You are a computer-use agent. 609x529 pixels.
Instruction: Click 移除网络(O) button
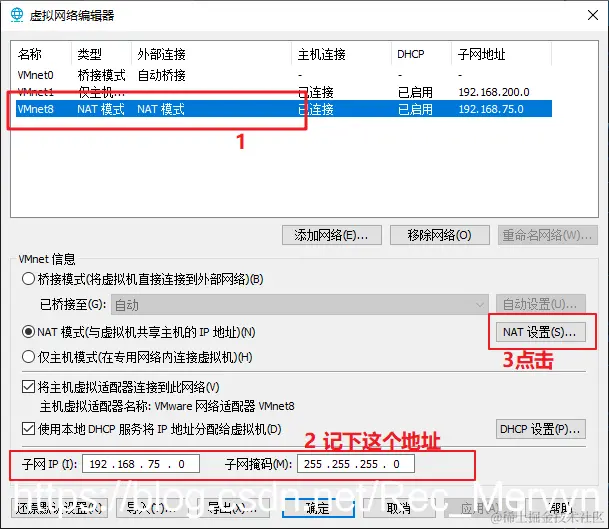[x=440, y=235]
